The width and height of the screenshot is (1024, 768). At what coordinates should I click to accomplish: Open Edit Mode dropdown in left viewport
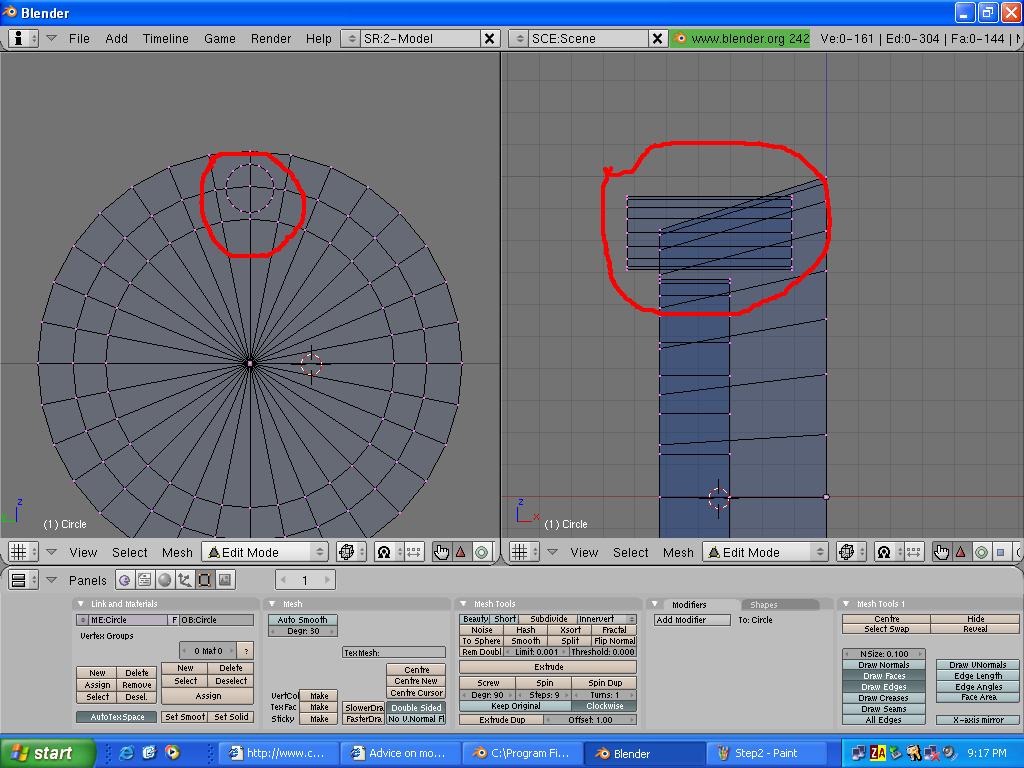click(x=264, y=552)
